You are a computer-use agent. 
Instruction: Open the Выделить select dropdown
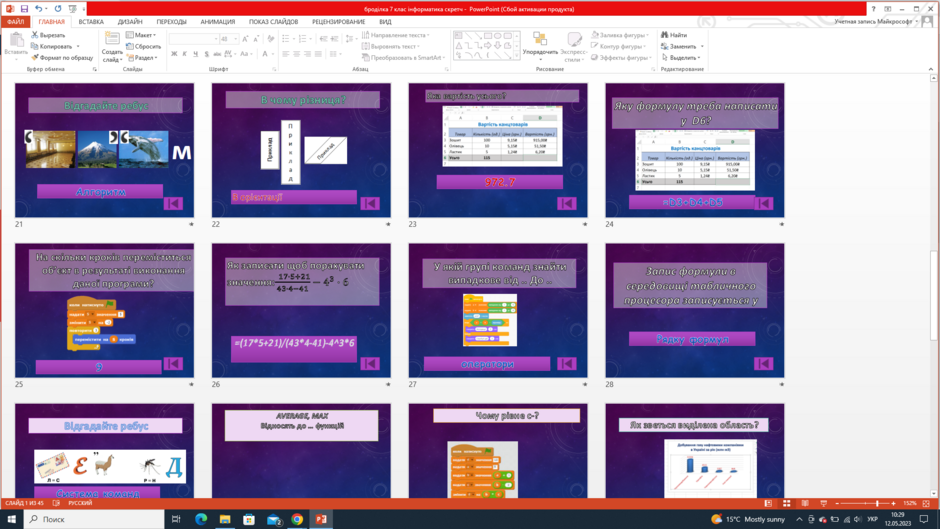[681, 58]
